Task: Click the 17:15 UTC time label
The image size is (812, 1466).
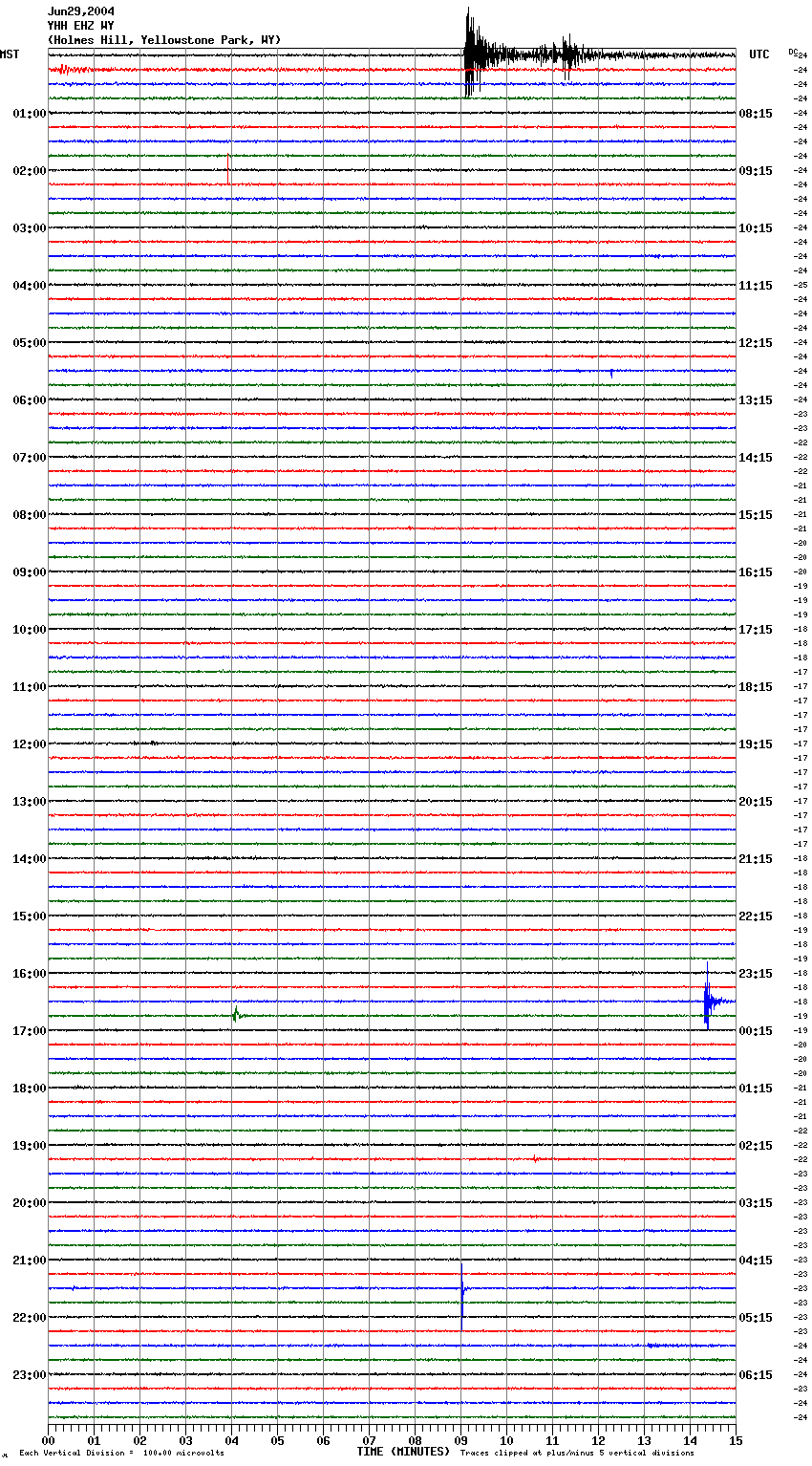Action: tap(756, 630)
